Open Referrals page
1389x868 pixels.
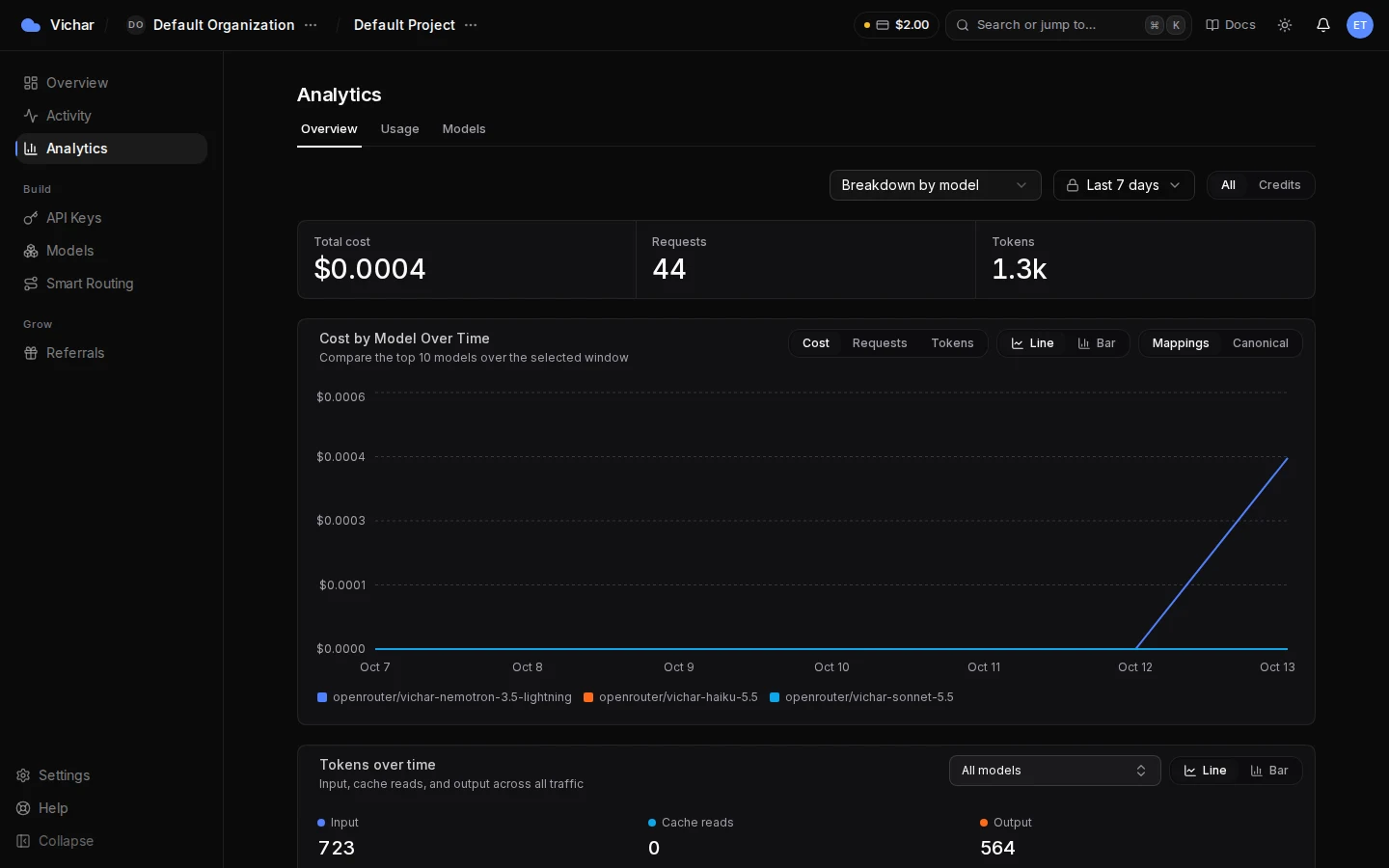coord(111,353)
